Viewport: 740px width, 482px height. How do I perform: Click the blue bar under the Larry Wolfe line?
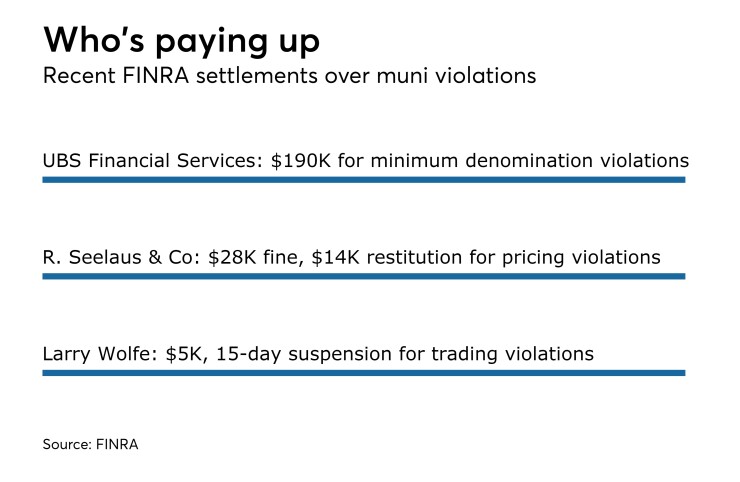click(x=363, y=373)
